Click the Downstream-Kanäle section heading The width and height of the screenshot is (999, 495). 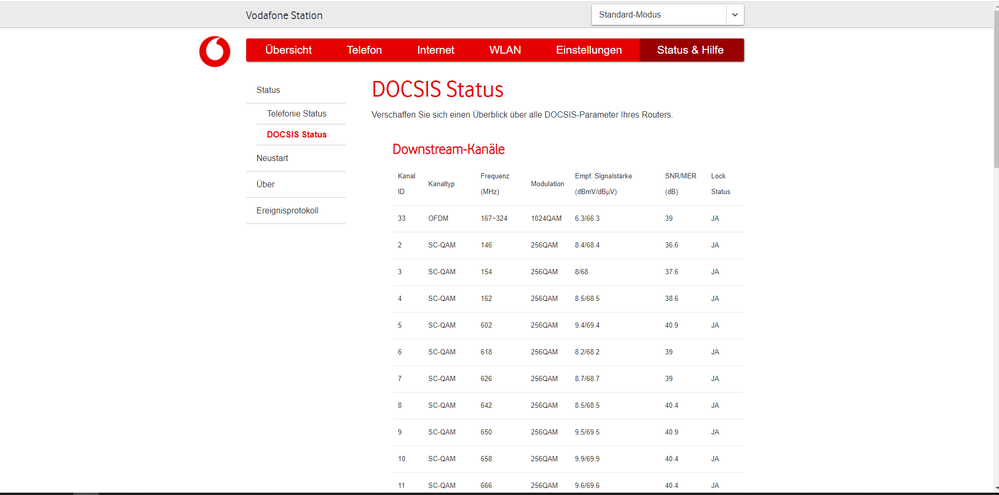[449, 150]
